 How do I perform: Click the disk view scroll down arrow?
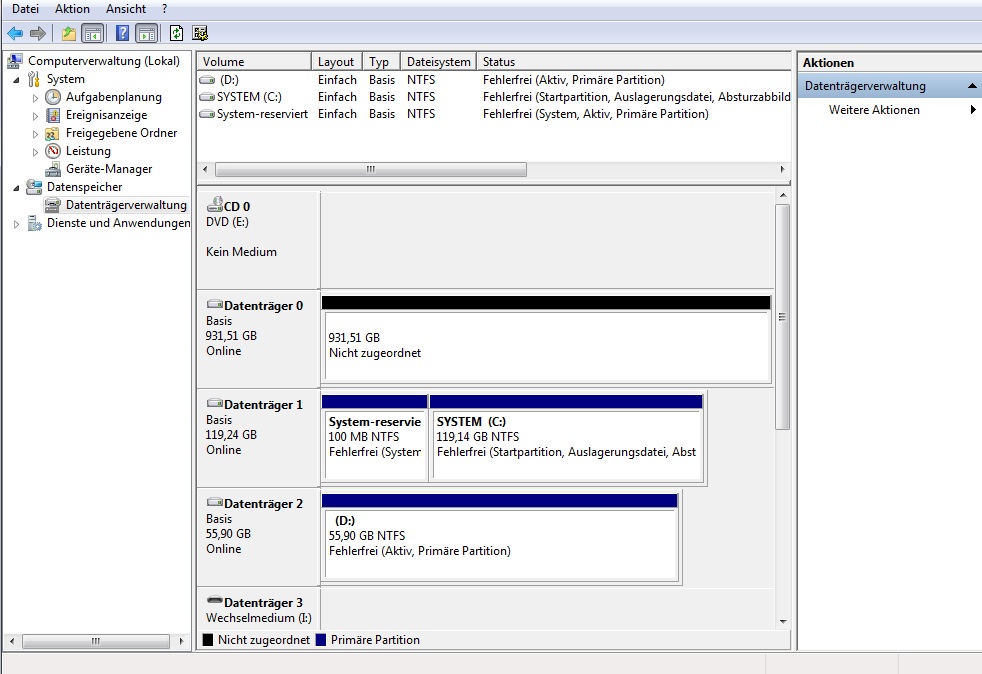click(783, 621)
